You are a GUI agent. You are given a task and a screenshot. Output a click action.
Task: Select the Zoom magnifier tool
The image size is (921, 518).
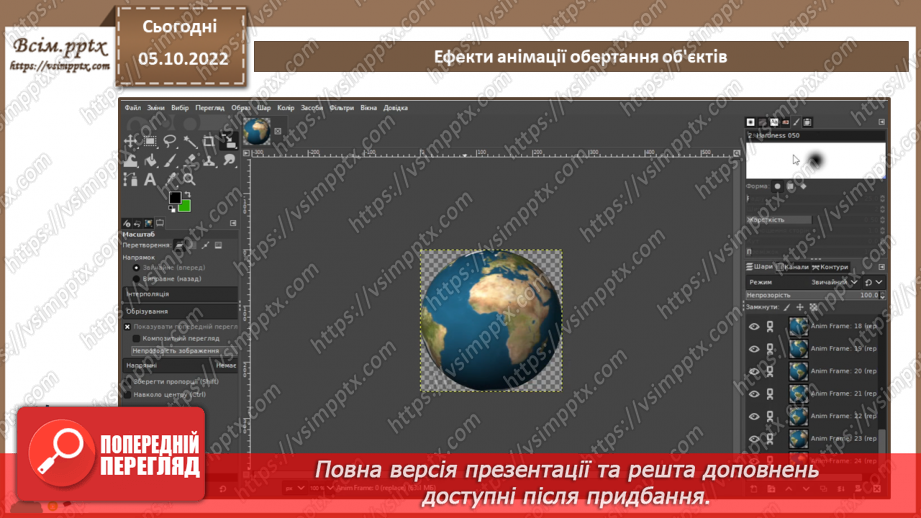tap(189, 180)
